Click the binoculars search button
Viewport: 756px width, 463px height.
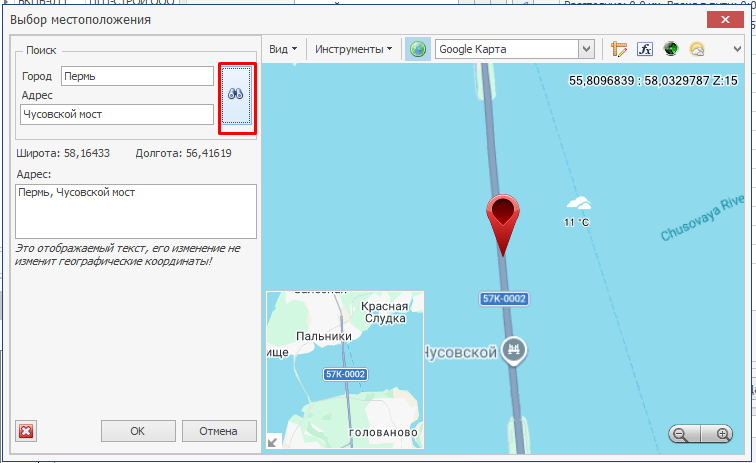tap(236, 95)
